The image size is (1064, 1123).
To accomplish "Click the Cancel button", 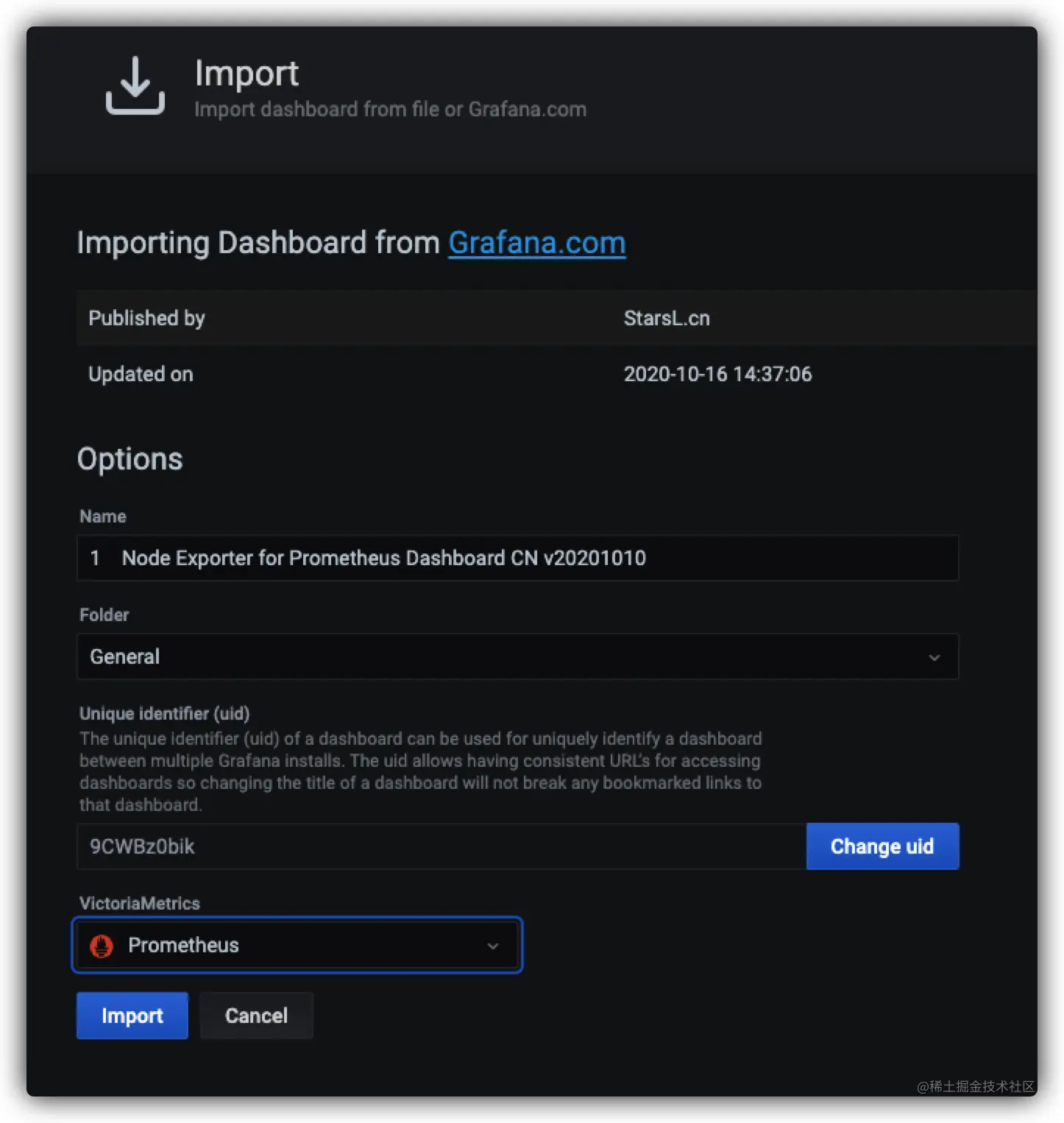I will click(256, 1016).
